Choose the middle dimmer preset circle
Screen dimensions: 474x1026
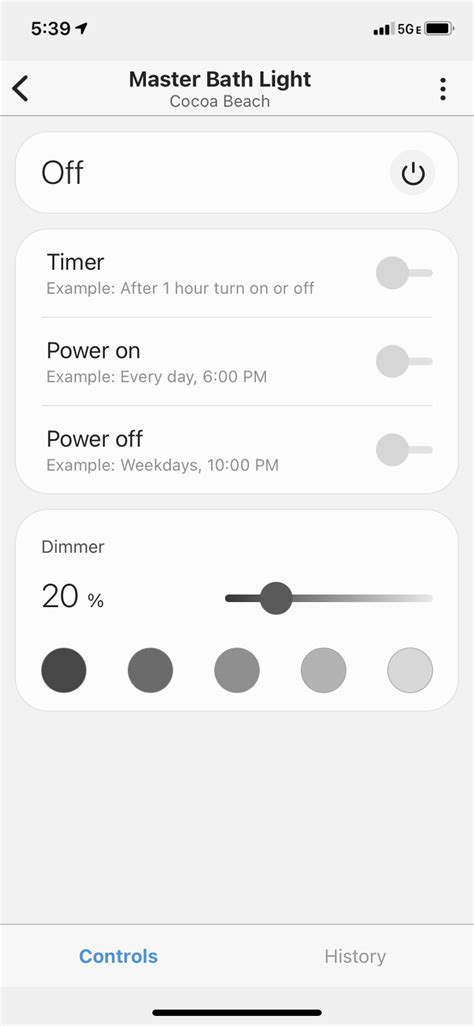point(237,670)
